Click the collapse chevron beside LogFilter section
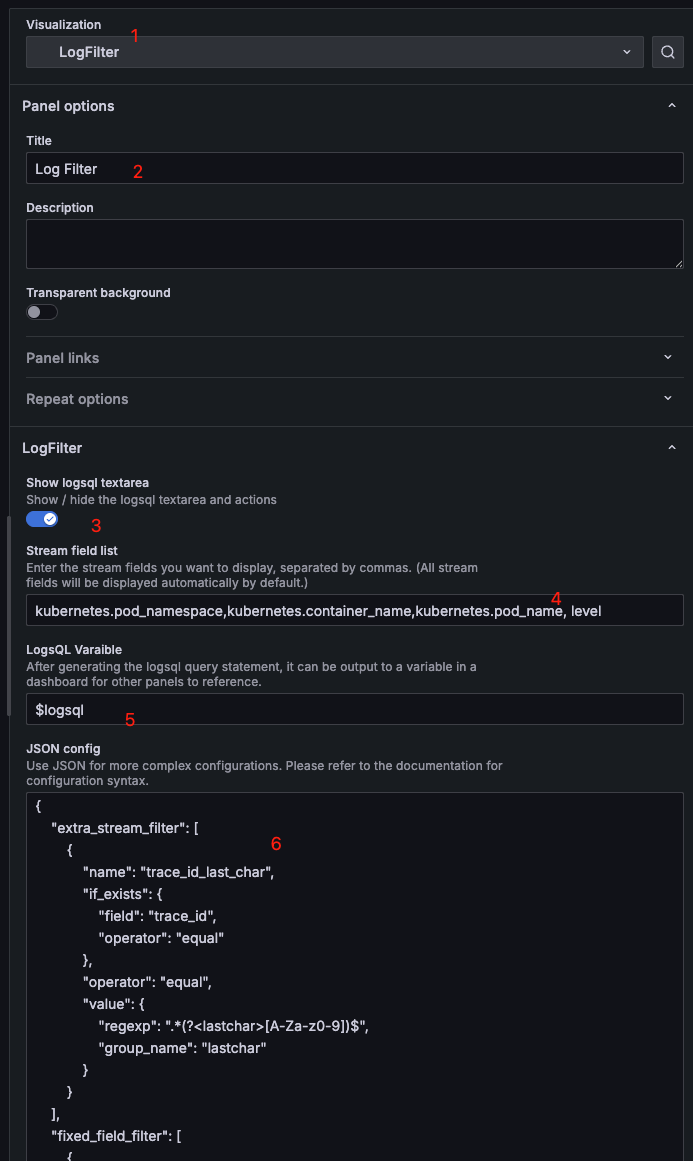Screen dimensions: 693x1161 672,448
